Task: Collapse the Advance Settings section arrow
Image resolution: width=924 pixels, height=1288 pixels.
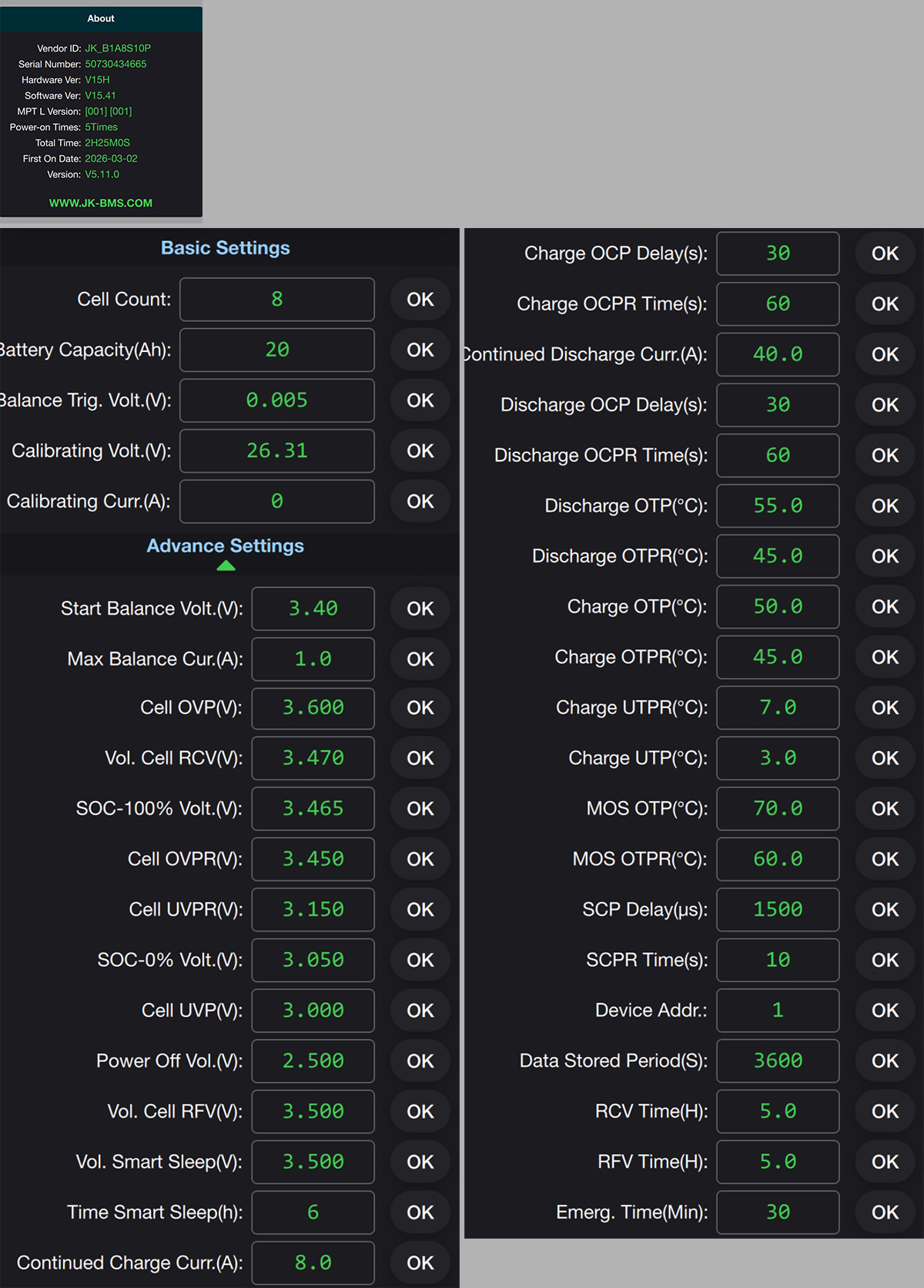Action: (x=226, y=565)
